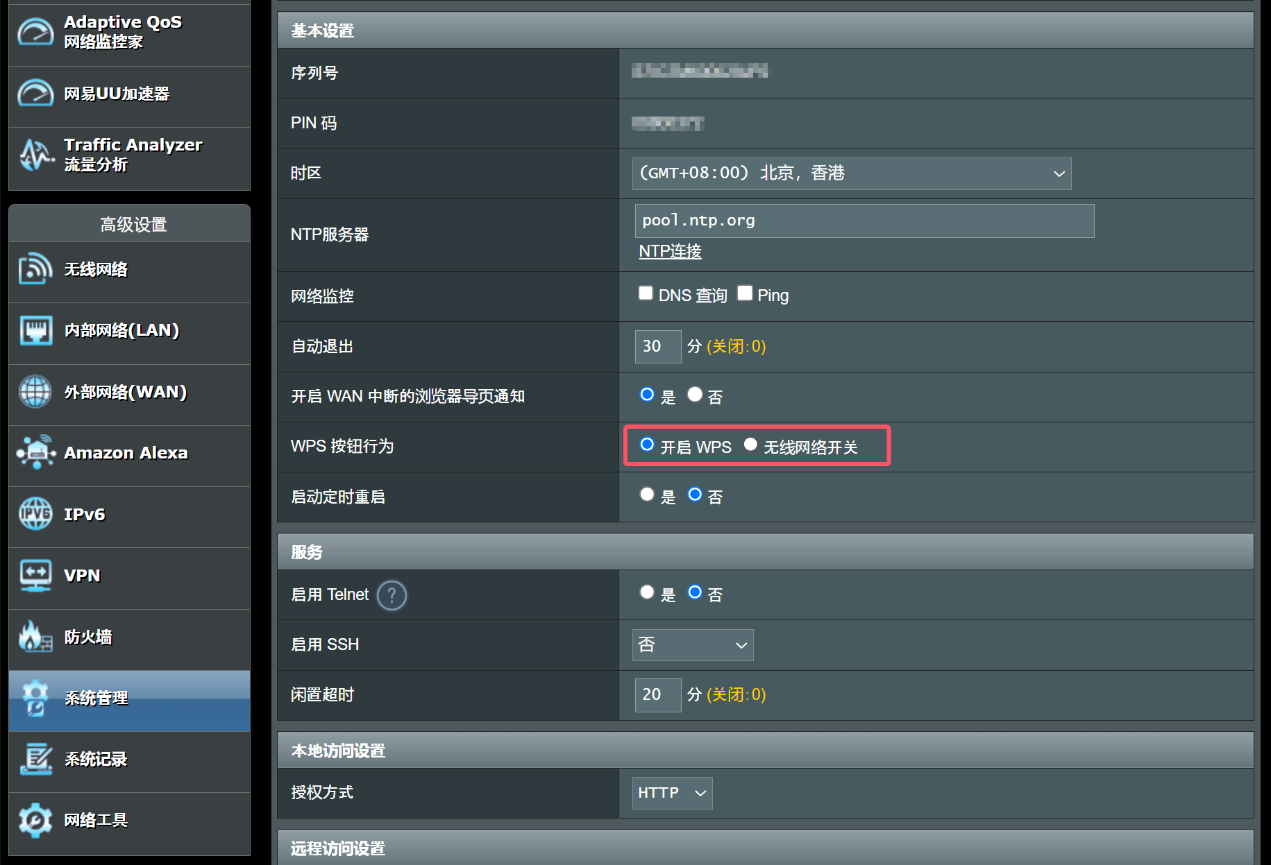Choose 开启 WPS for WPS button behavior

click(647, 445)
